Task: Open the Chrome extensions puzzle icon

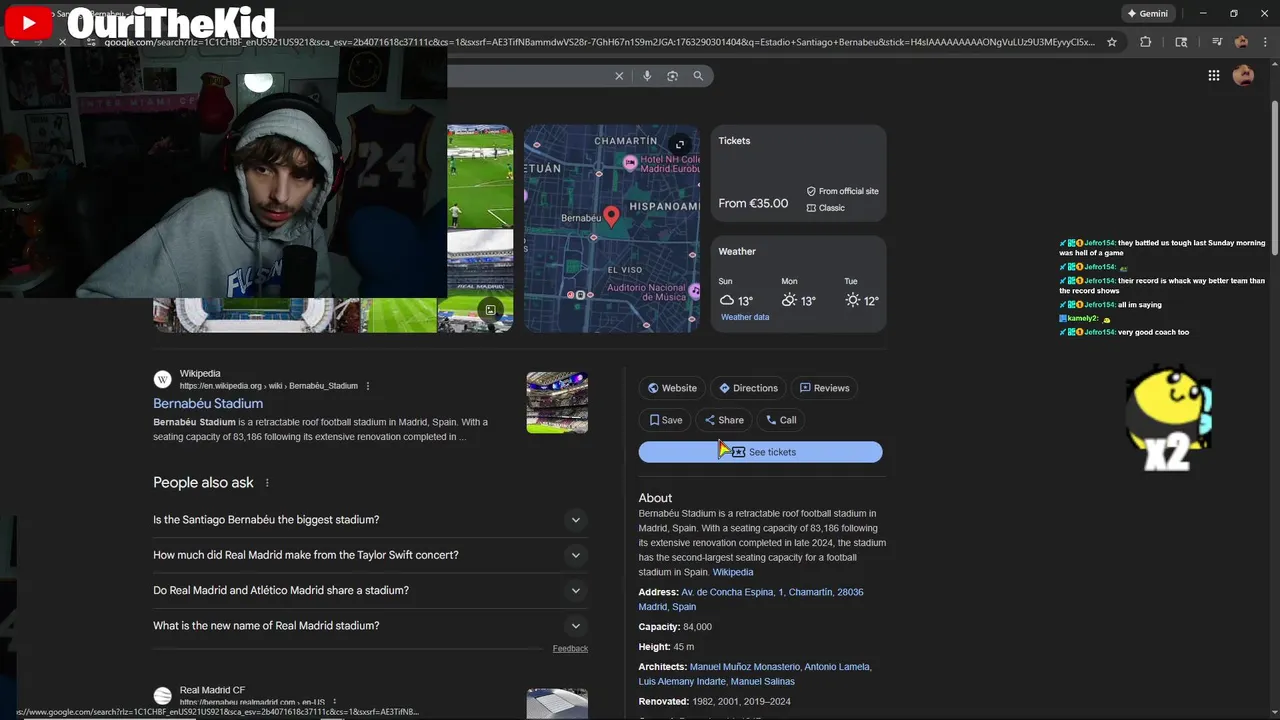Action: (x=1146, y=42)
